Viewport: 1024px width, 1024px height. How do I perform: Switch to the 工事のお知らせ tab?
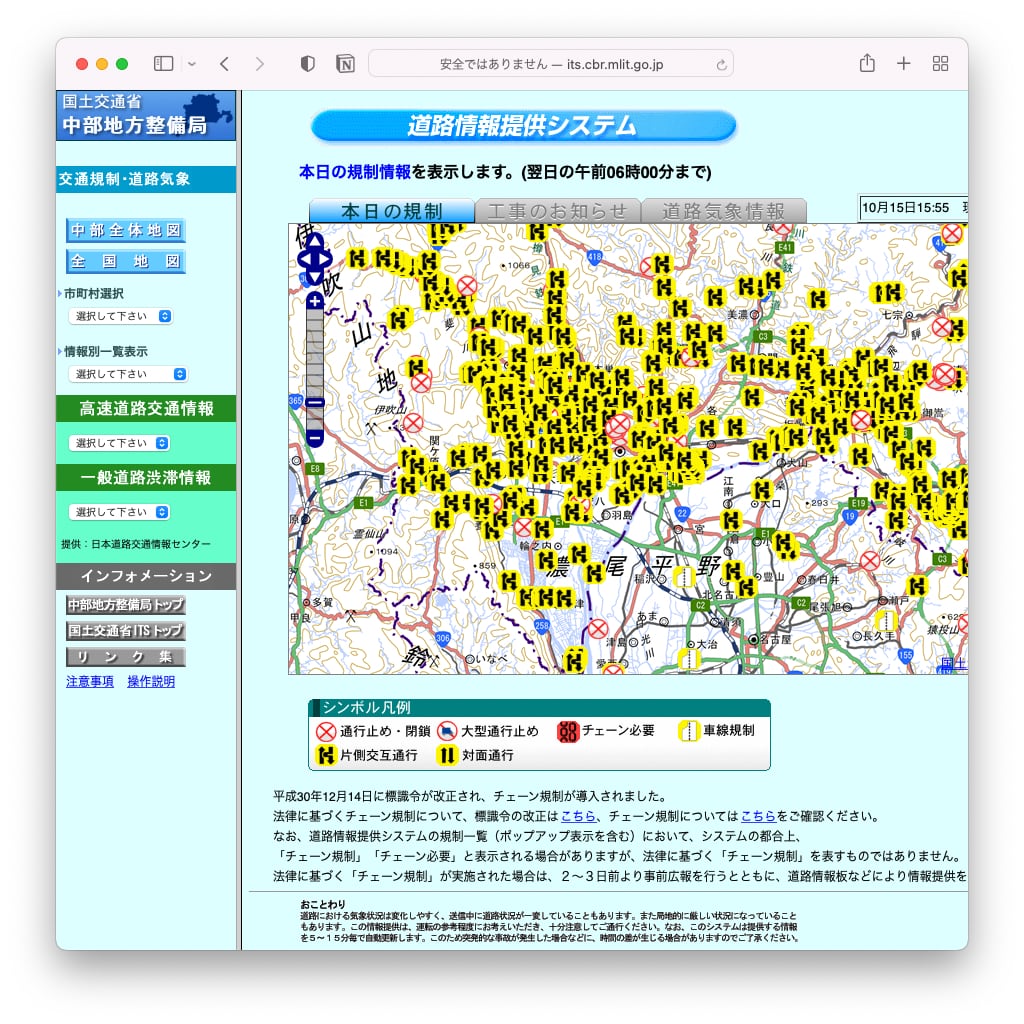click(x=556, y=211)
